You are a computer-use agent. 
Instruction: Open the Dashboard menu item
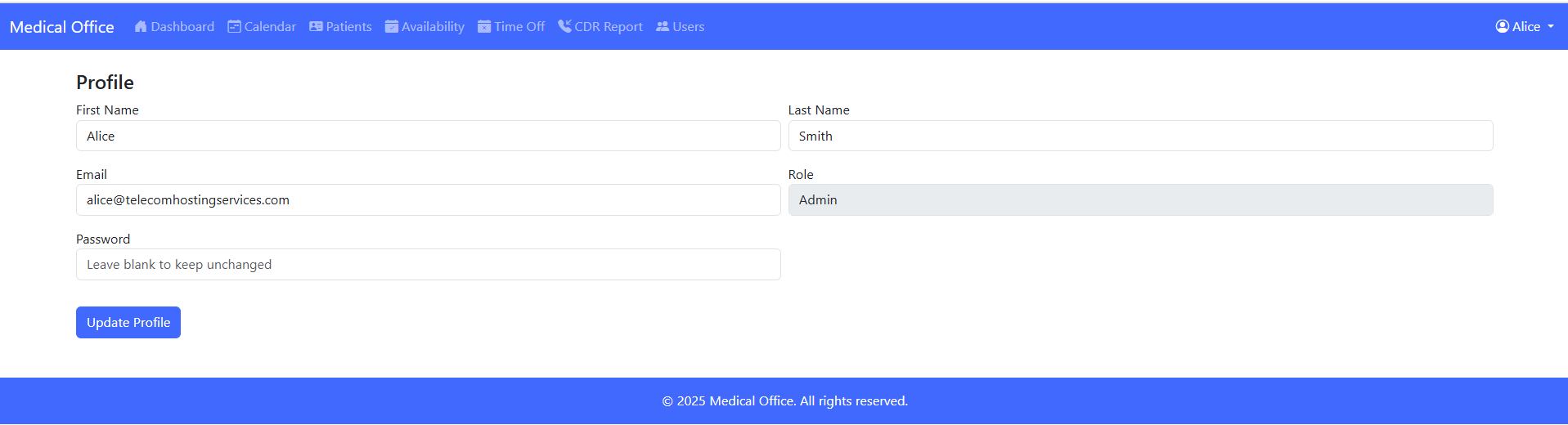coord(182,26)
